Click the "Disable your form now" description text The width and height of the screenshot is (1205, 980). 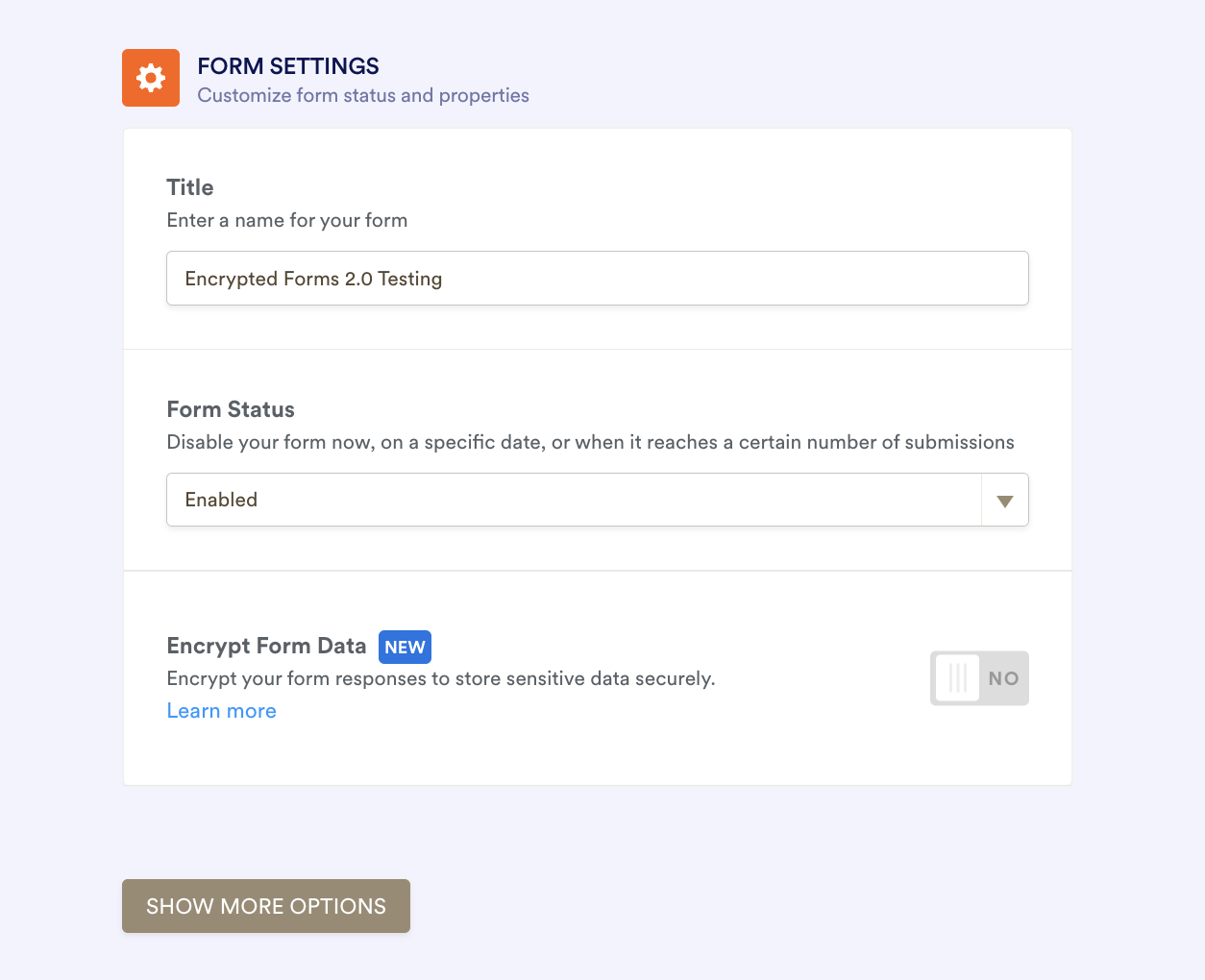590,442
